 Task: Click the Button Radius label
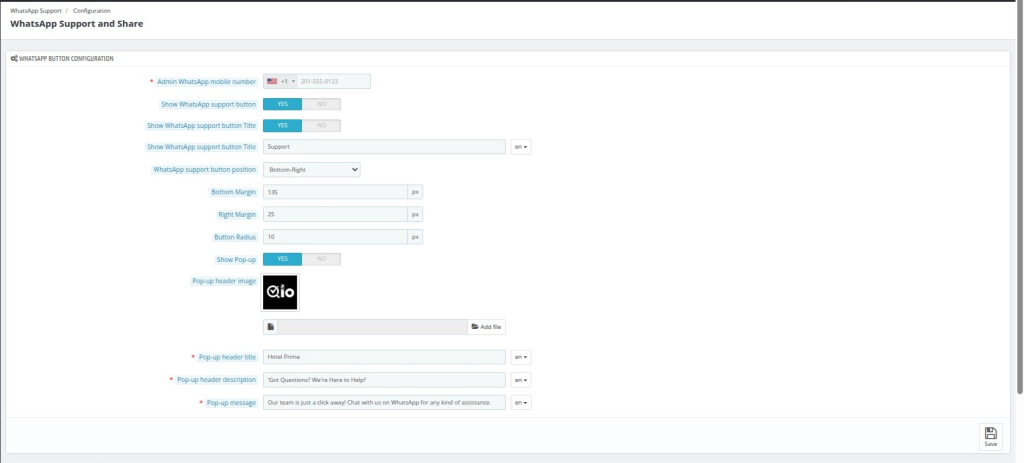(235, 237)
